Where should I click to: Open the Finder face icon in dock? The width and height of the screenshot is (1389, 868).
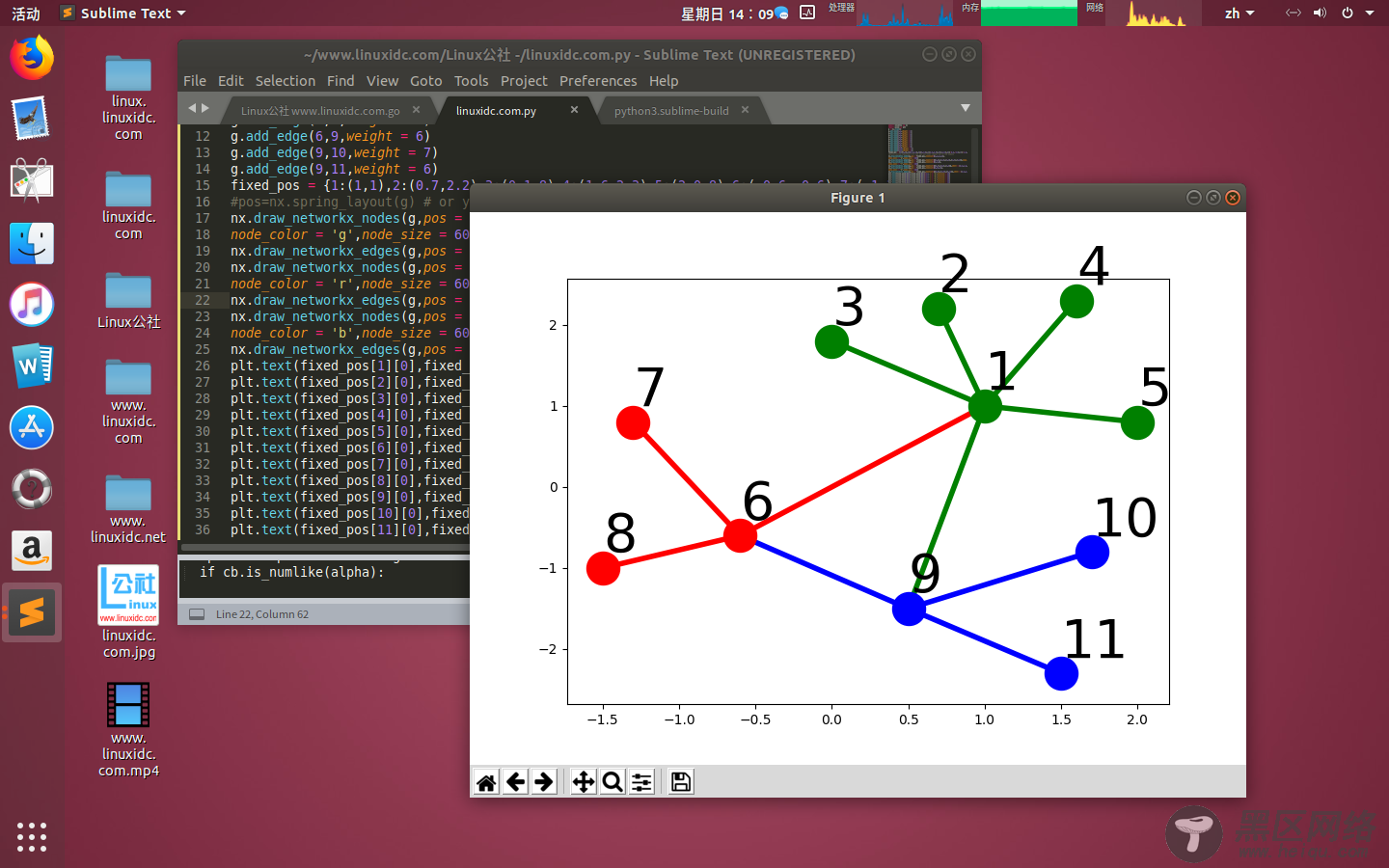(32, 243)
